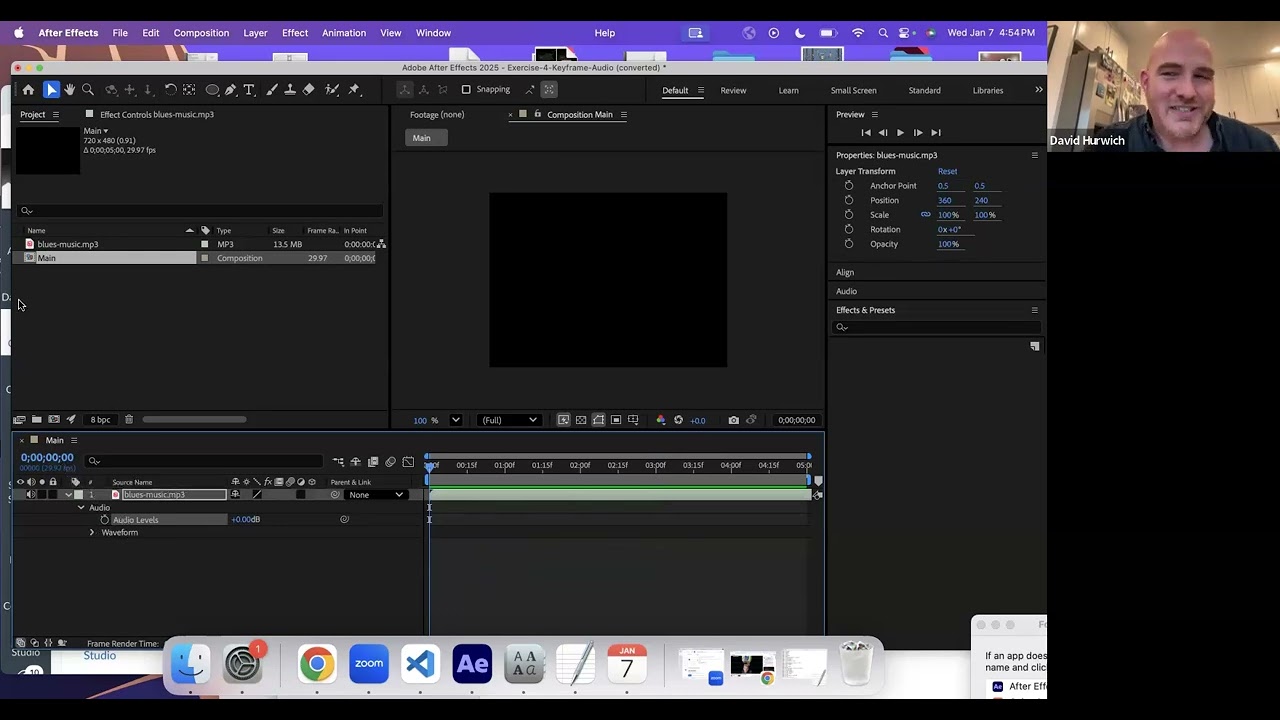1280x720 pixels.
Task: Collapse the Audio property group
Action: (x=81, y=508)
